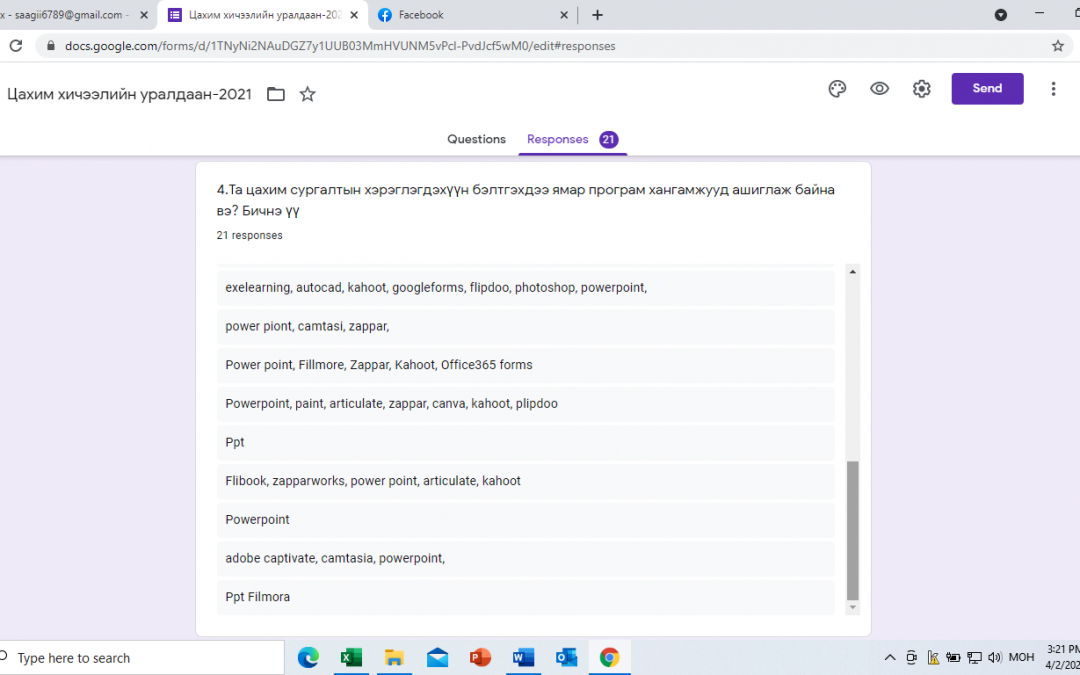The height and width of the screenshot is (675, 1080).
Task: Click the question 4 title text
Action: [526, 200]
